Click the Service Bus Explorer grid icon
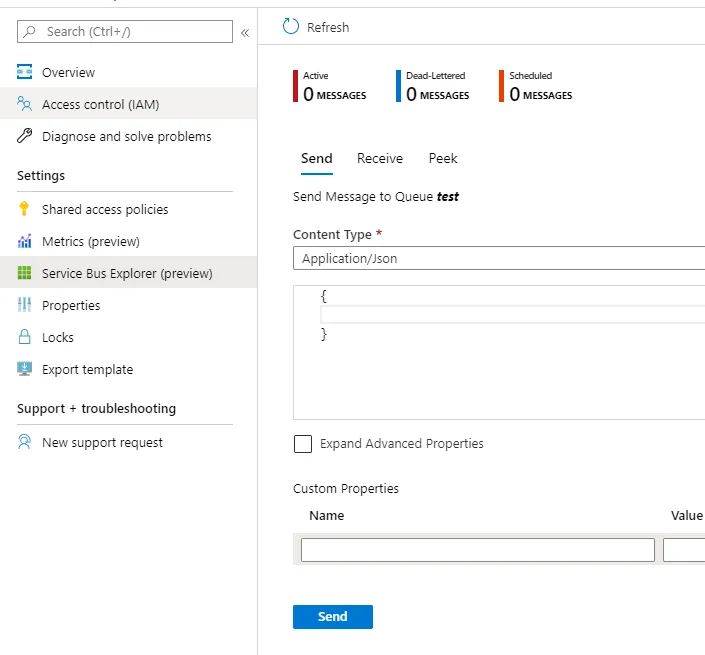 pos(25,273)
